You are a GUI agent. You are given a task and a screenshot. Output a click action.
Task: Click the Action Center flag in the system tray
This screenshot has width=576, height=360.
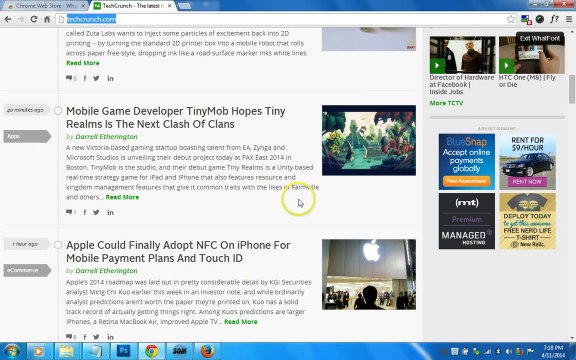(530, 352)
